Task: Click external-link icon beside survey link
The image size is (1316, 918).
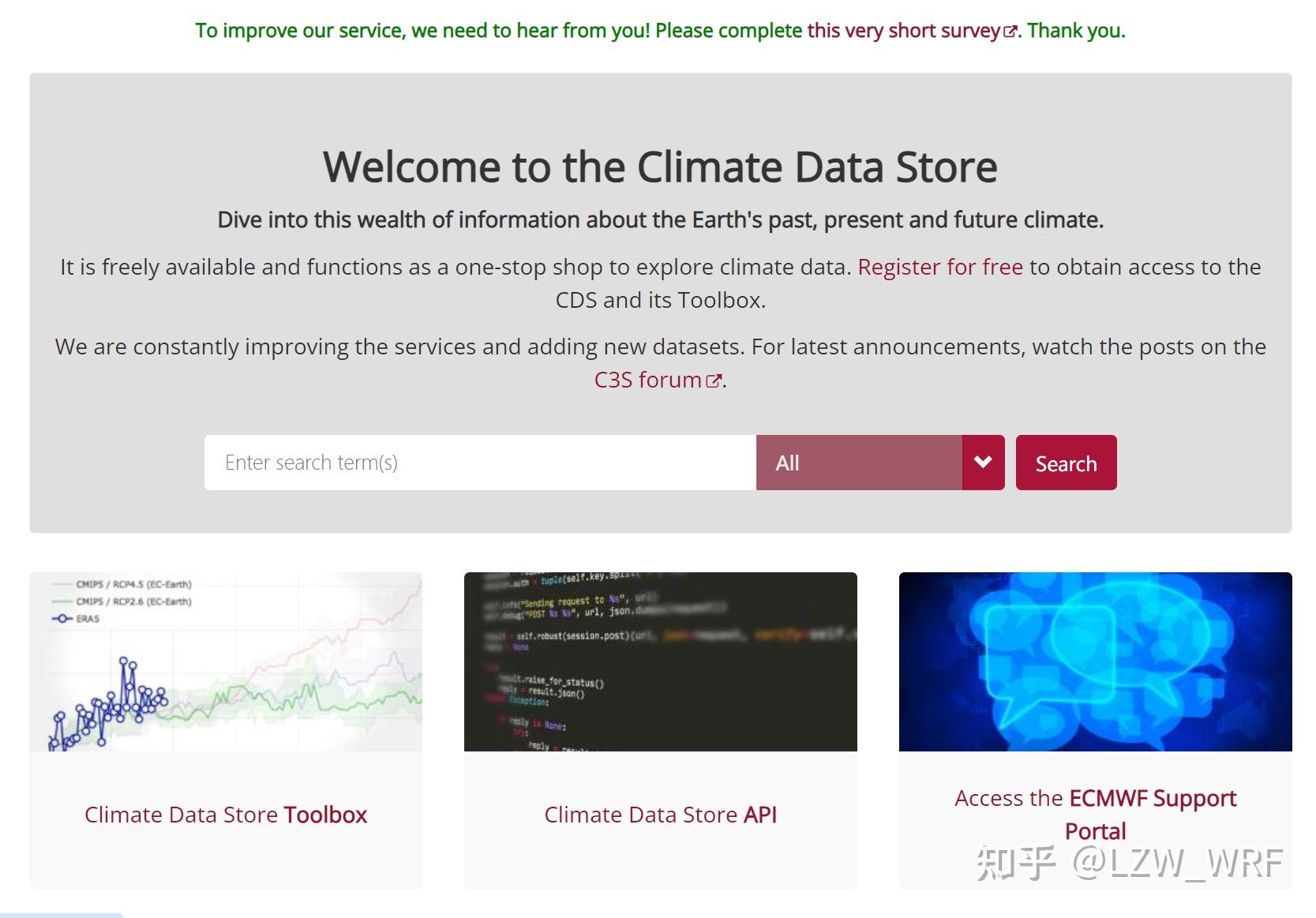Action: pyautogui.click(x=1010, y=32)
